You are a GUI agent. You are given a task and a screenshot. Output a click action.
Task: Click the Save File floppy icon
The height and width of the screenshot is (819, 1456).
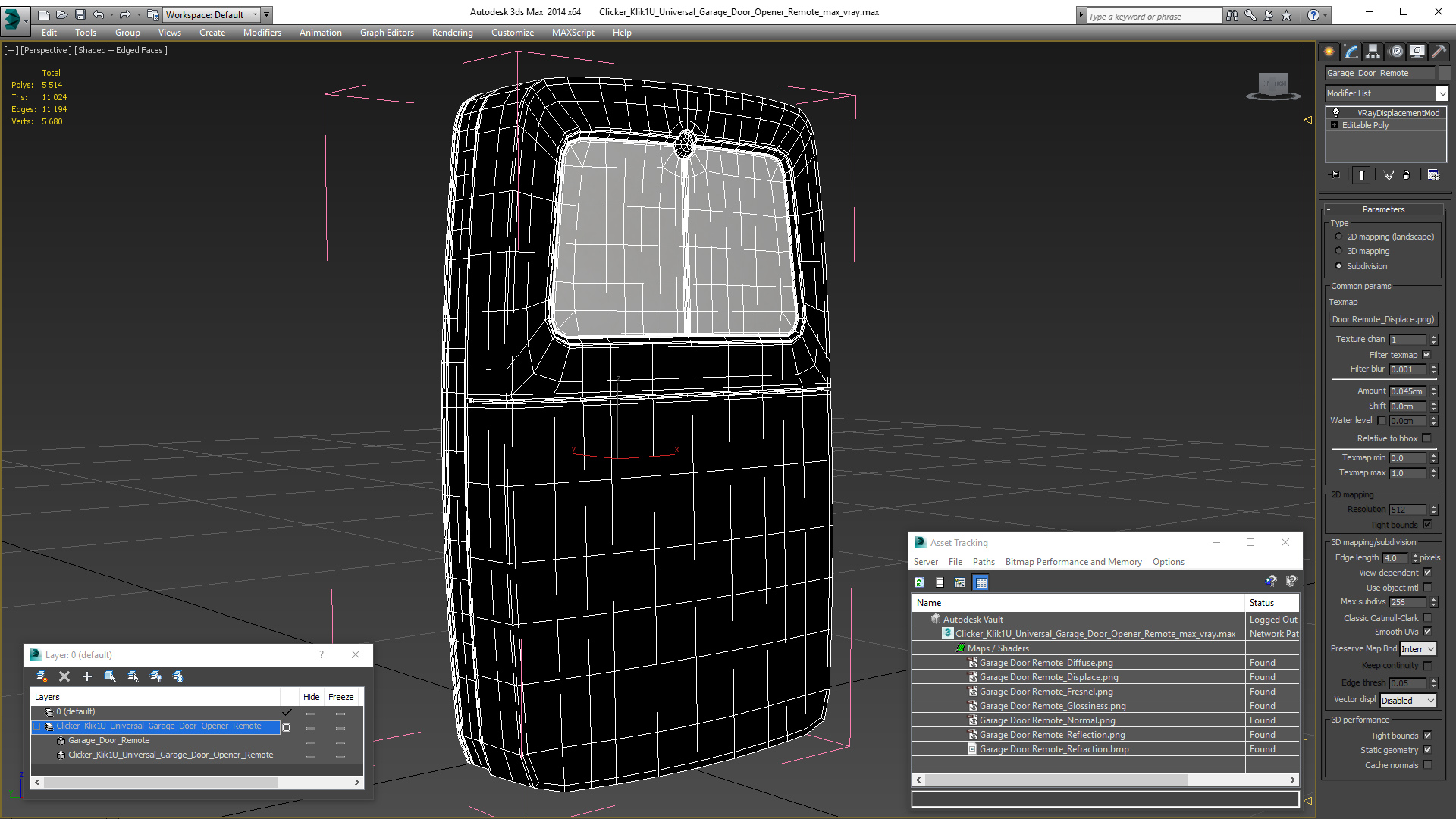point(80,14)
